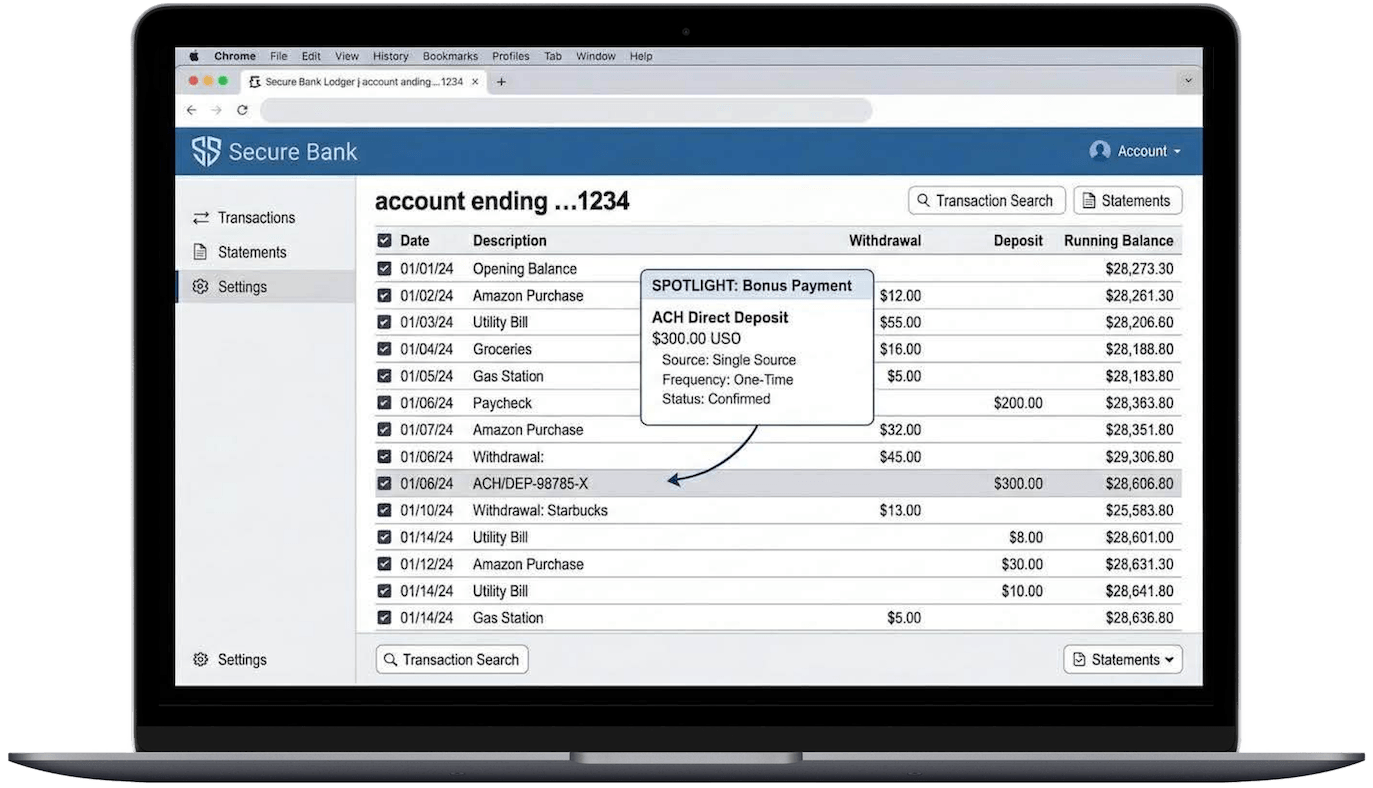1373x788 pixels.
Task: Click the browser reload icon
Action: [242, 110]
